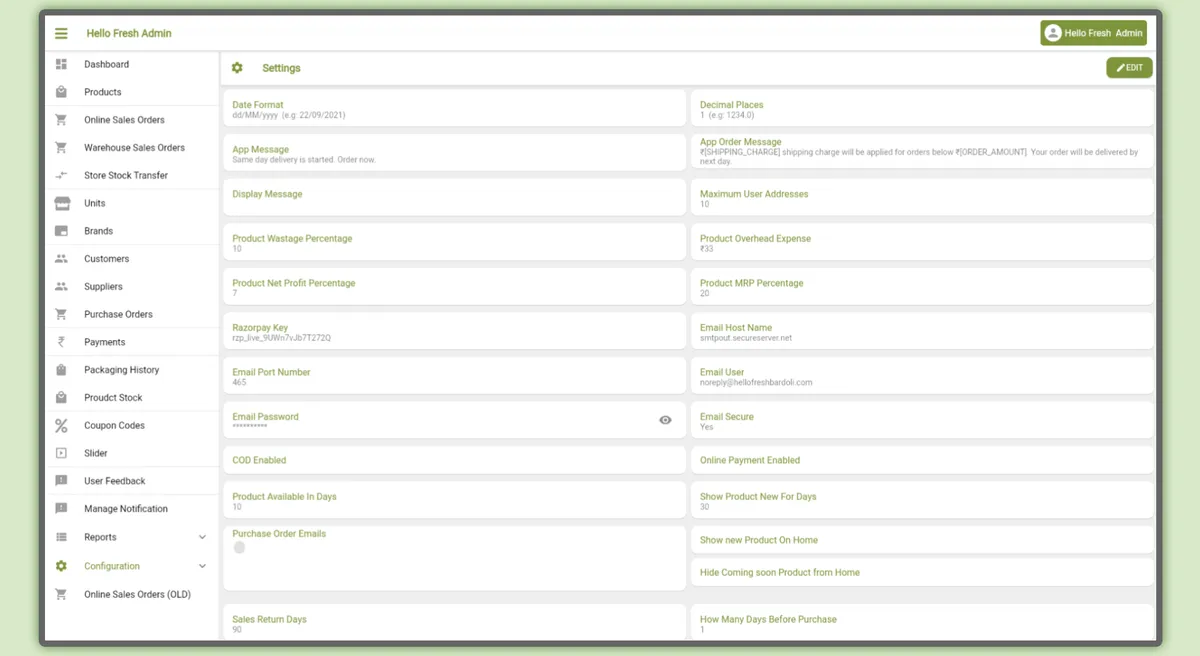The height and width of the screenshot is (656, 1200).
Task: Expand the Reports submenu chevron
Action: [202, 537]
